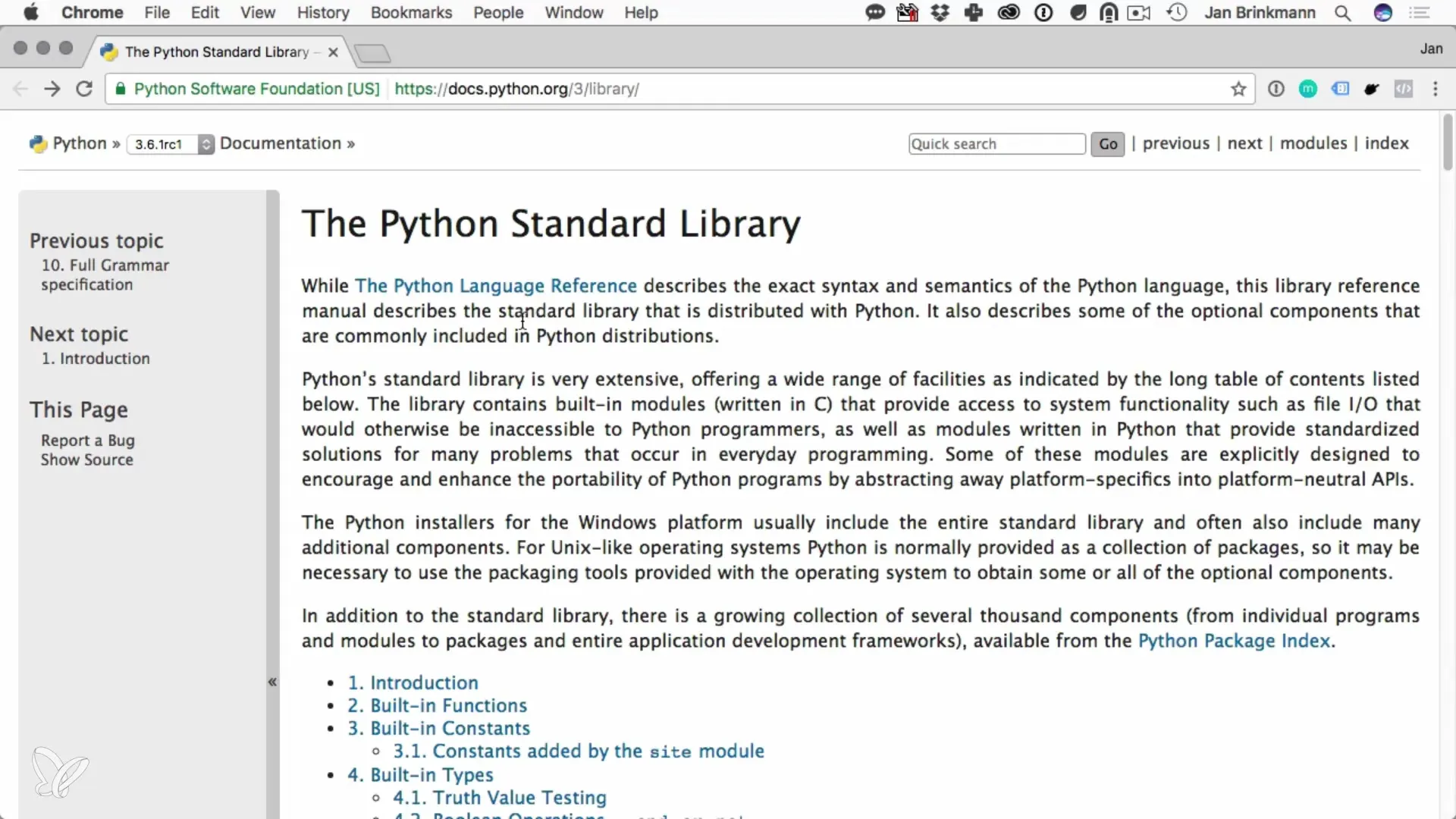
Task: Collapse the sidebar with the « arrow
Action: click(x=272, y=682)
